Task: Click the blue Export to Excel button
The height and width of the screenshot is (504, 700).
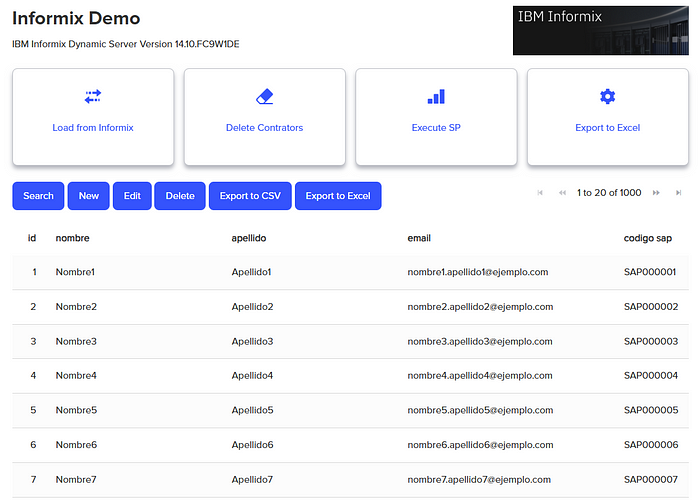Action: point(338,196)
